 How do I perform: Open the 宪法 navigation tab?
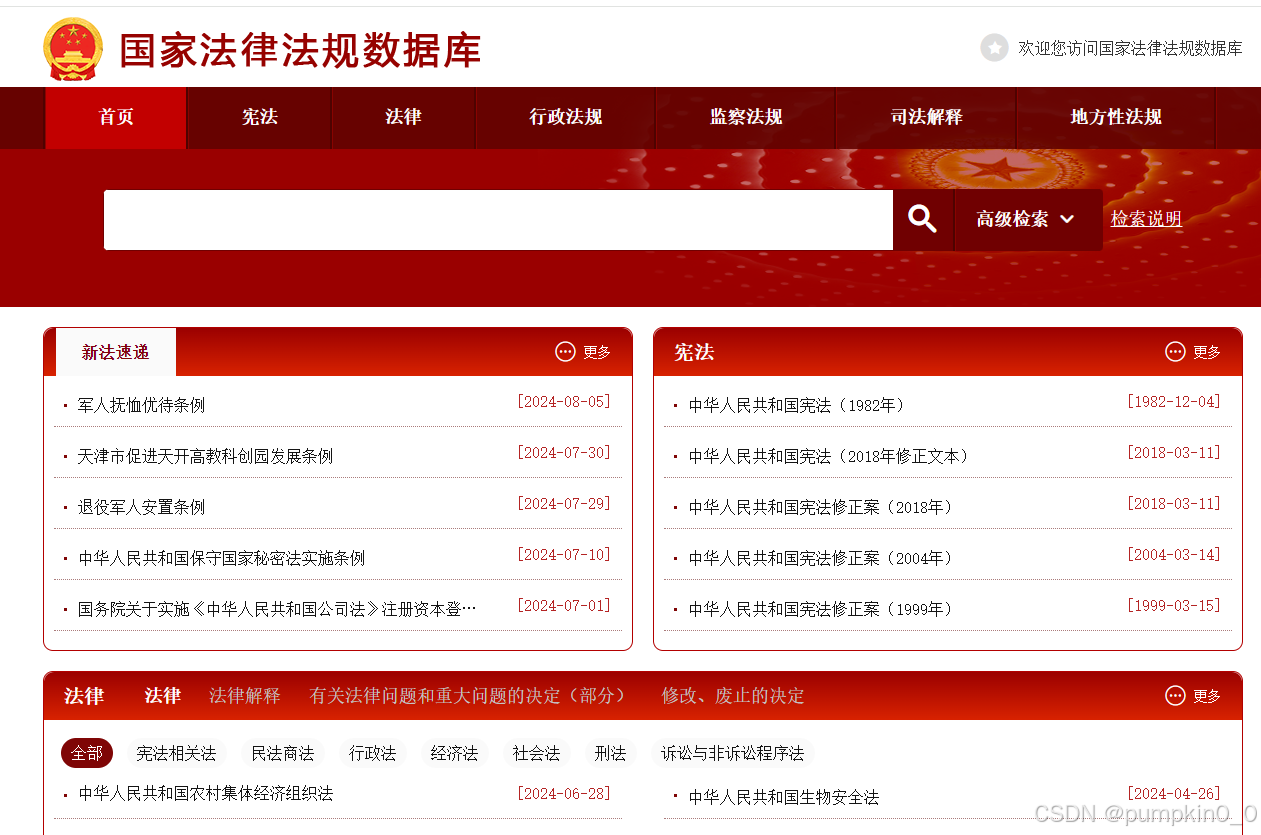tap(260, 117)
